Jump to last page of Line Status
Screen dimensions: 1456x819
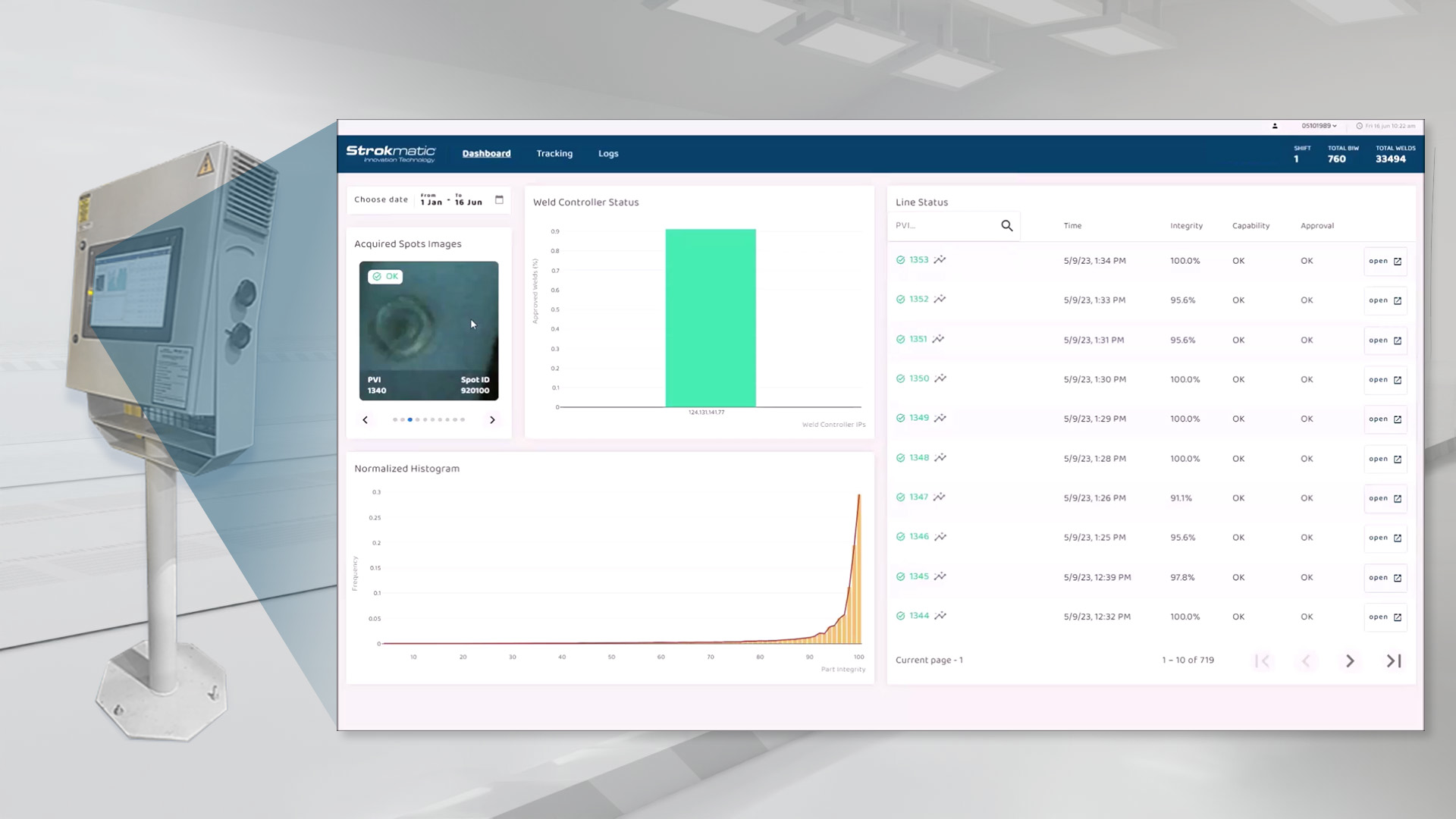pos(1393,661)
